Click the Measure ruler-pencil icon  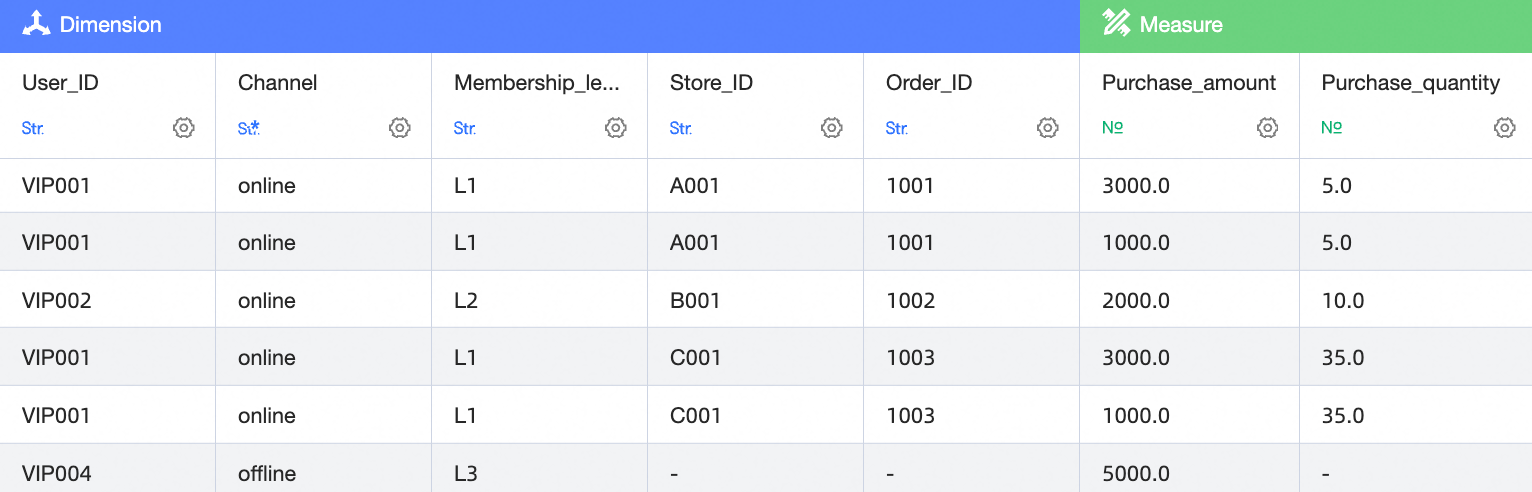(x=1116, y=24)
